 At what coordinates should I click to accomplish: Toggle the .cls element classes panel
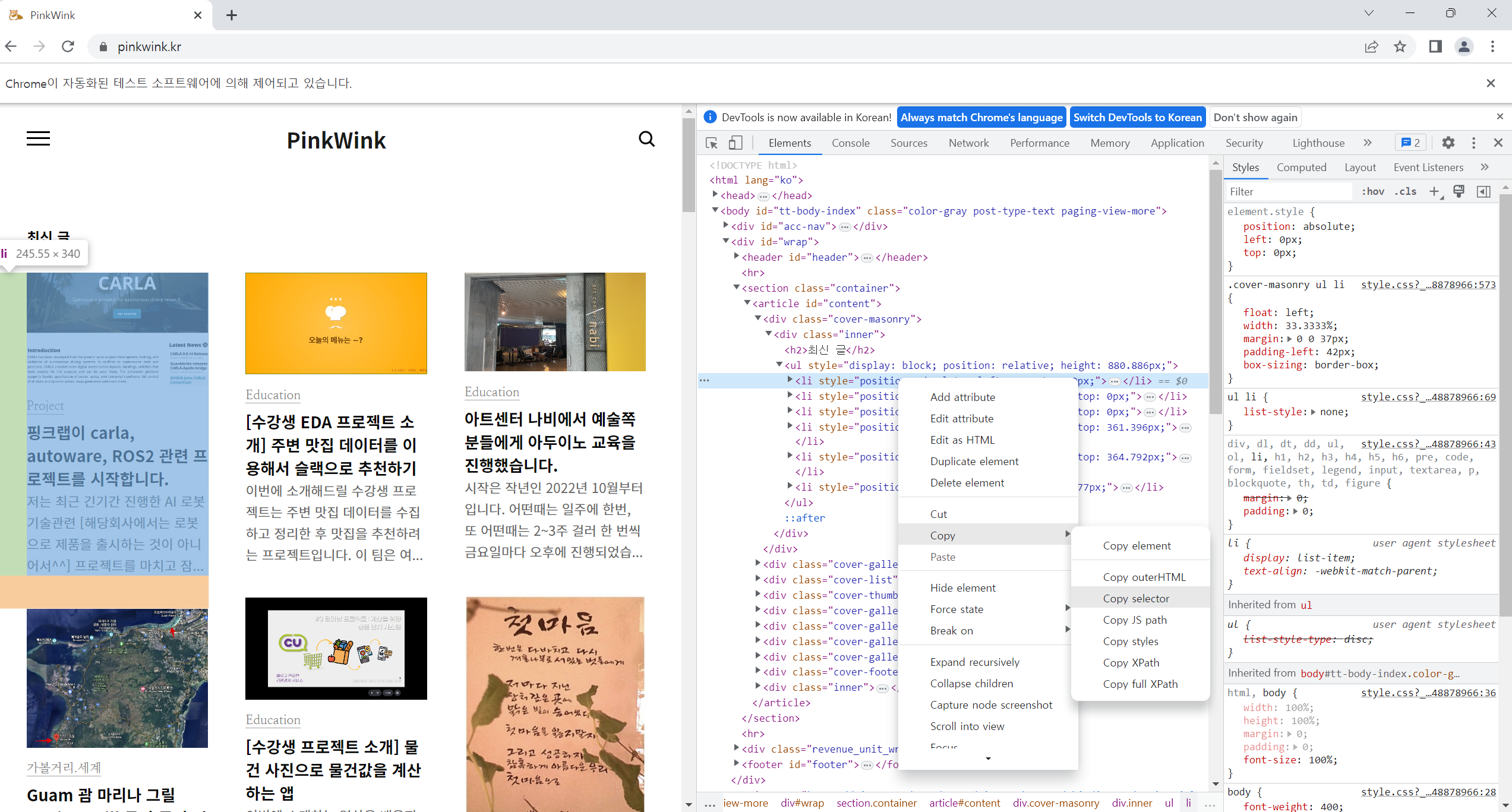(x=1406, y=191)
